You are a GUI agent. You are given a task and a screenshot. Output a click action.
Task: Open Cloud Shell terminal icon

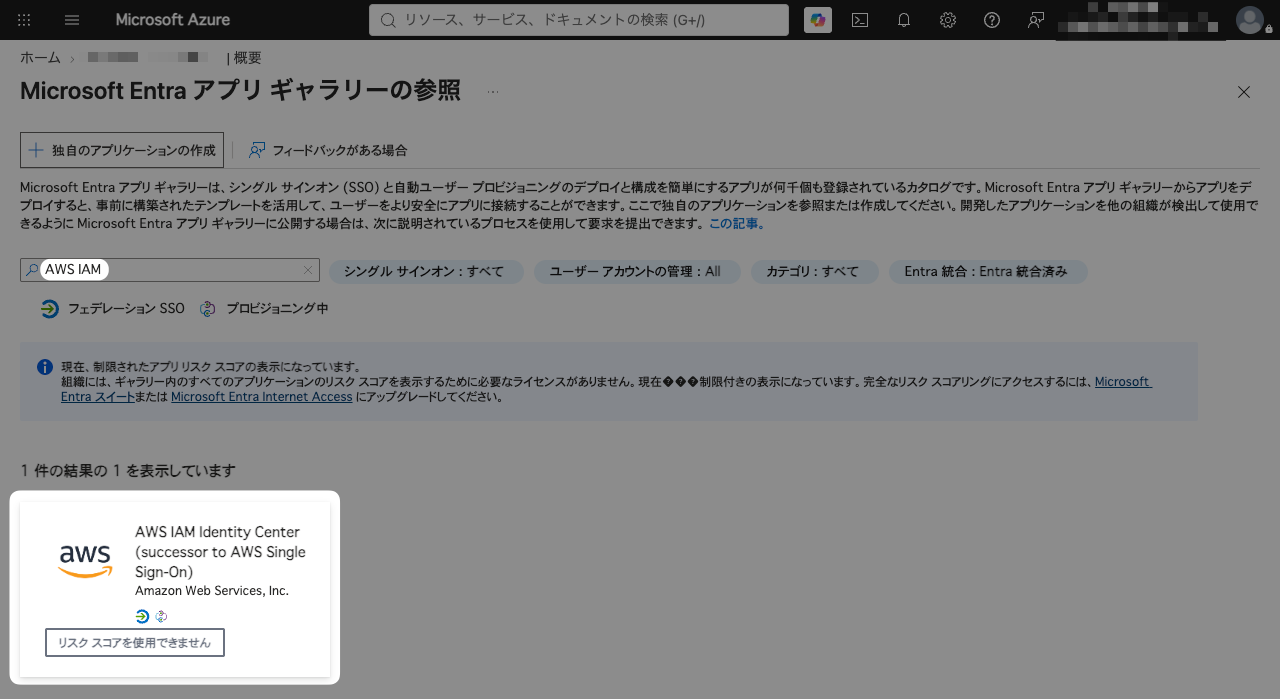pyautogui.click(x=860, y=20)
